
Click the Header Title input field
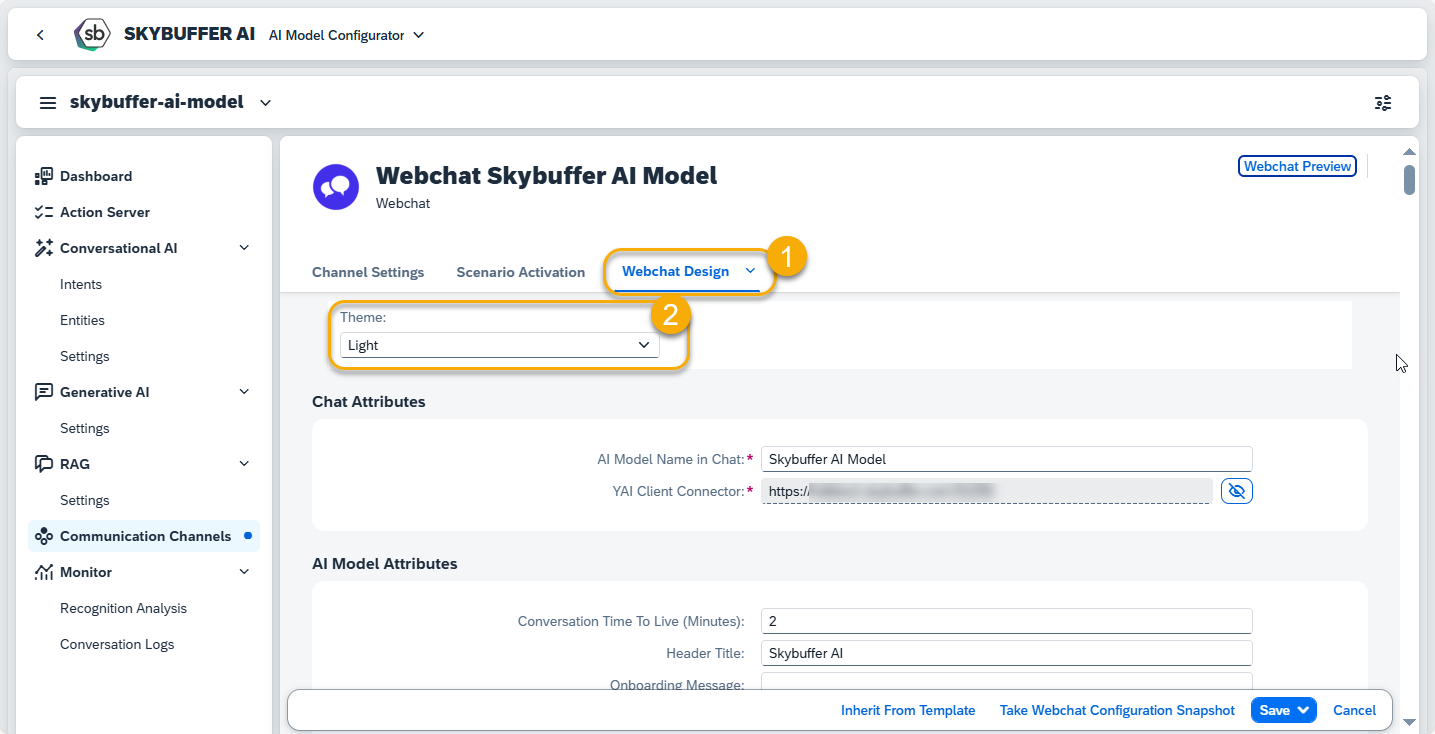(x=1006, y=653)
